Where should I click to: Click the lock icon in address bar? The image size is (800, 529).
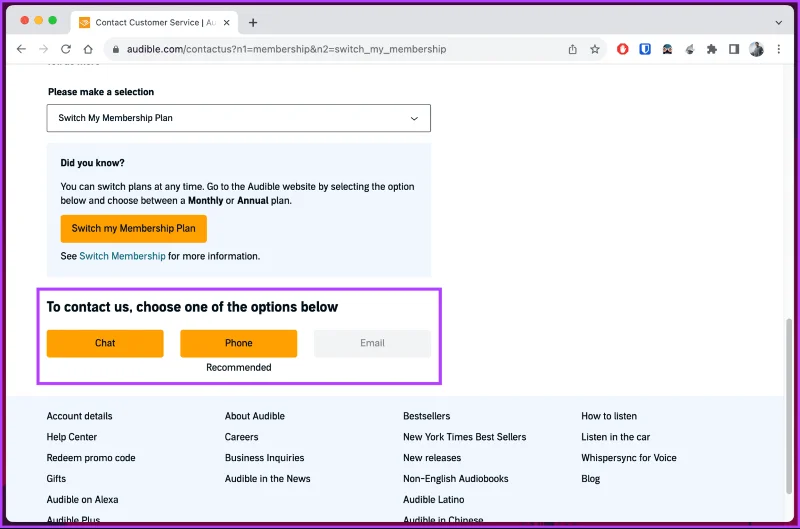point(116,49)
